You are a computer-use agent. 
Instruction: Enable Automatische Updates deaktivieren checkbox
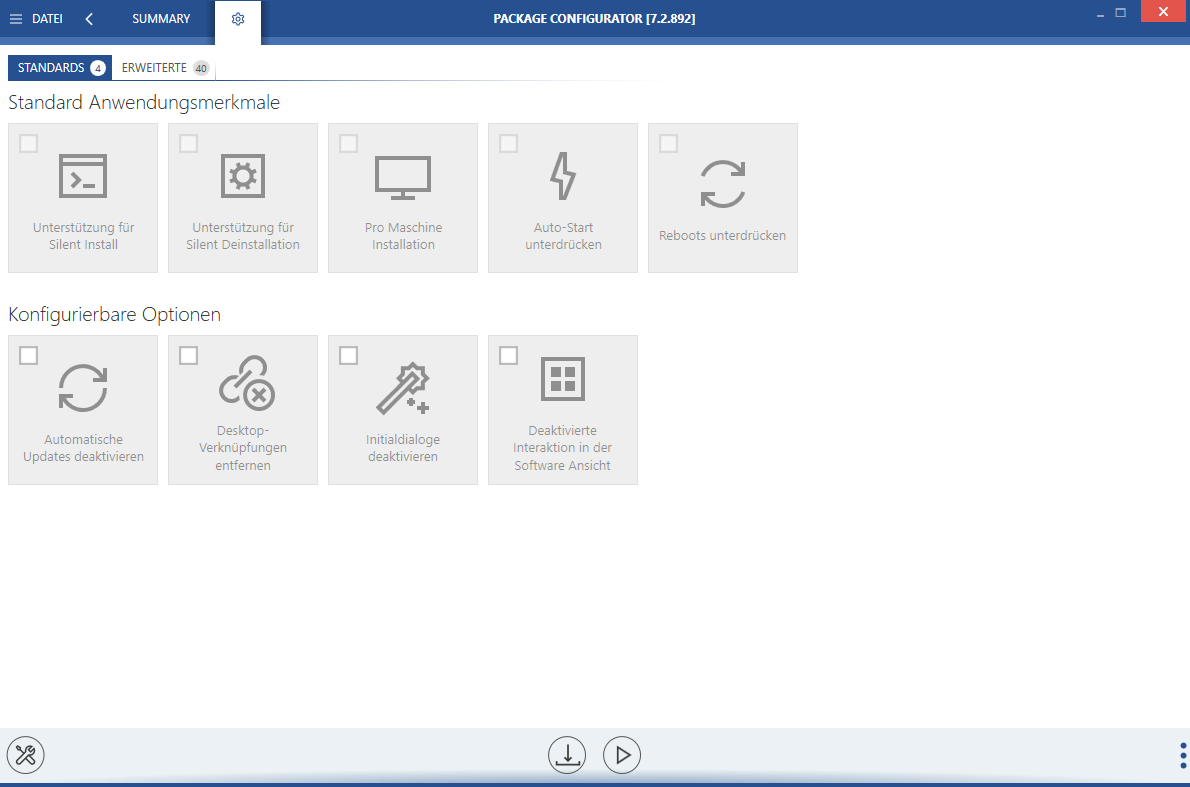coord(29,356)
